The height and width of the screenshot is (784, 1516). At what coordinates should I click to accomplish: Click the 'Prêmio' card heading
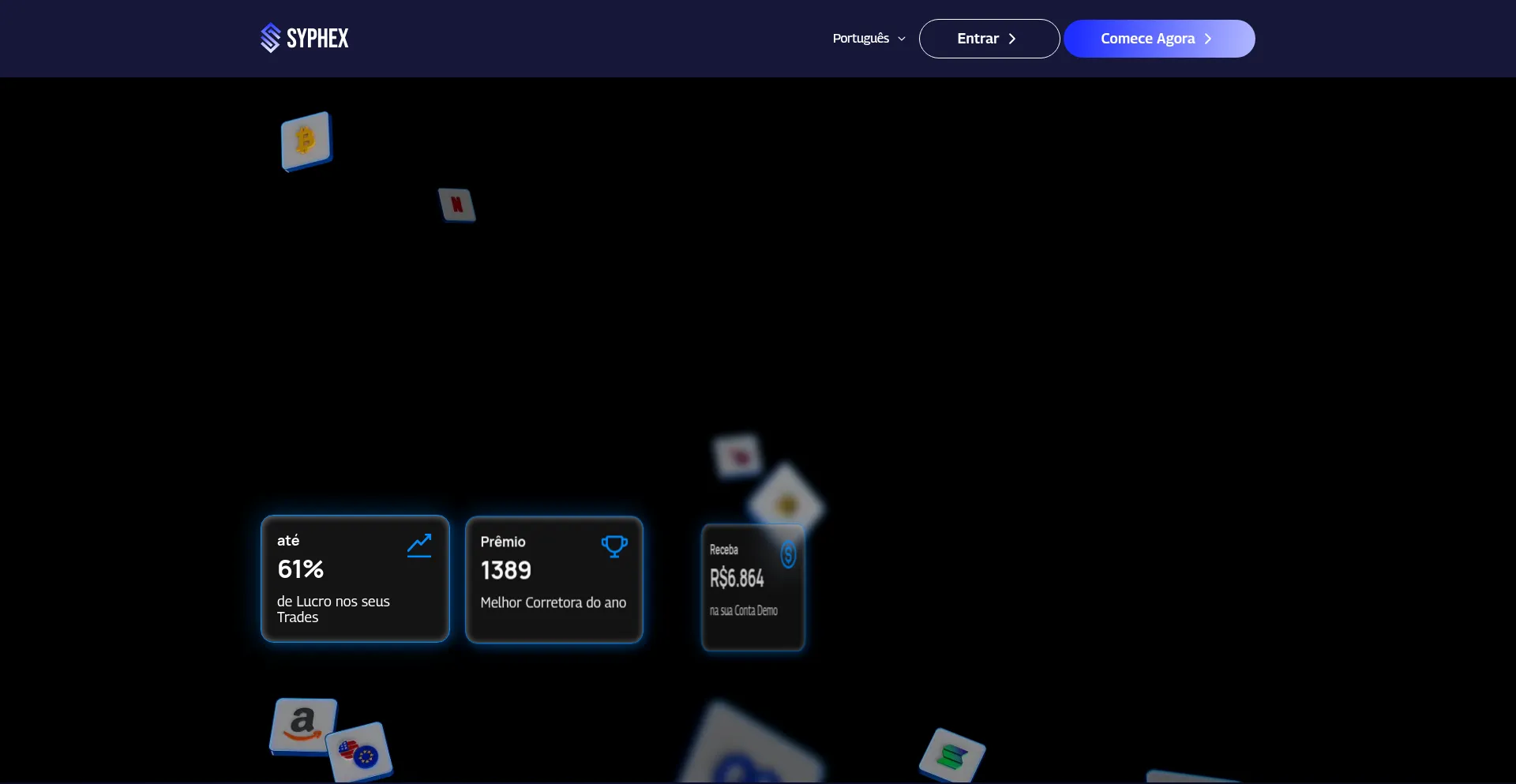503,542
